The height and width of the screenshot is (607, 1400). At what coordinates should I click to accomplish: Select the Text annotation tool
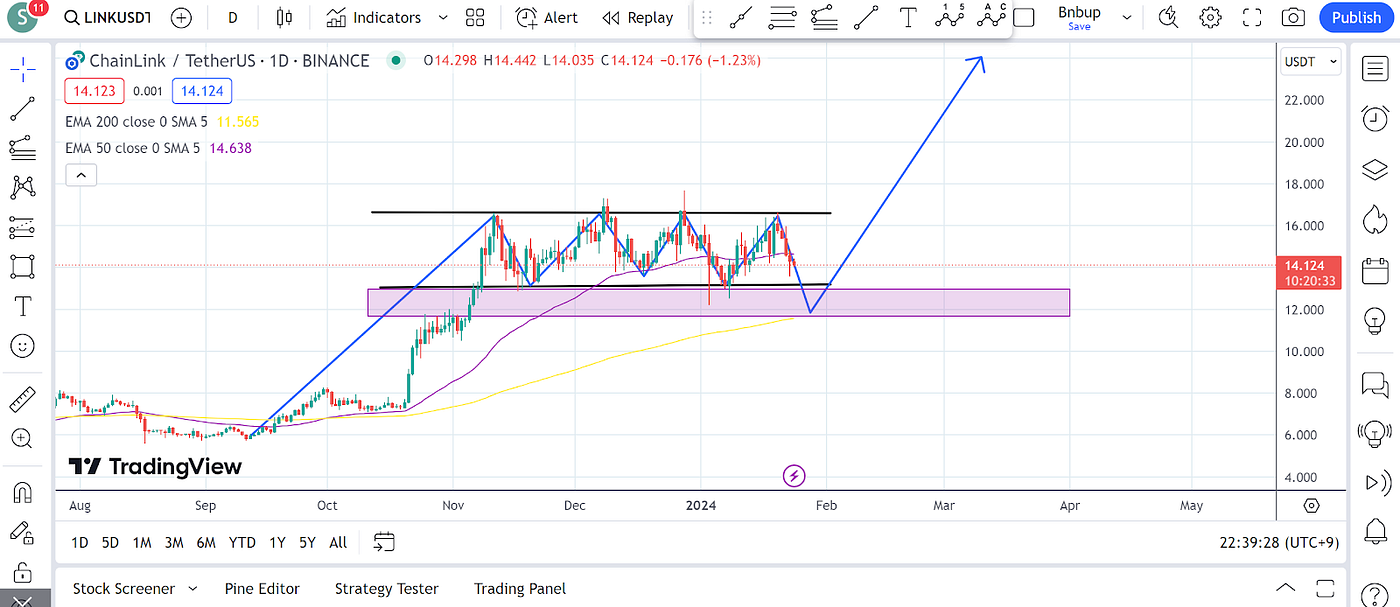tap(22, 306)
